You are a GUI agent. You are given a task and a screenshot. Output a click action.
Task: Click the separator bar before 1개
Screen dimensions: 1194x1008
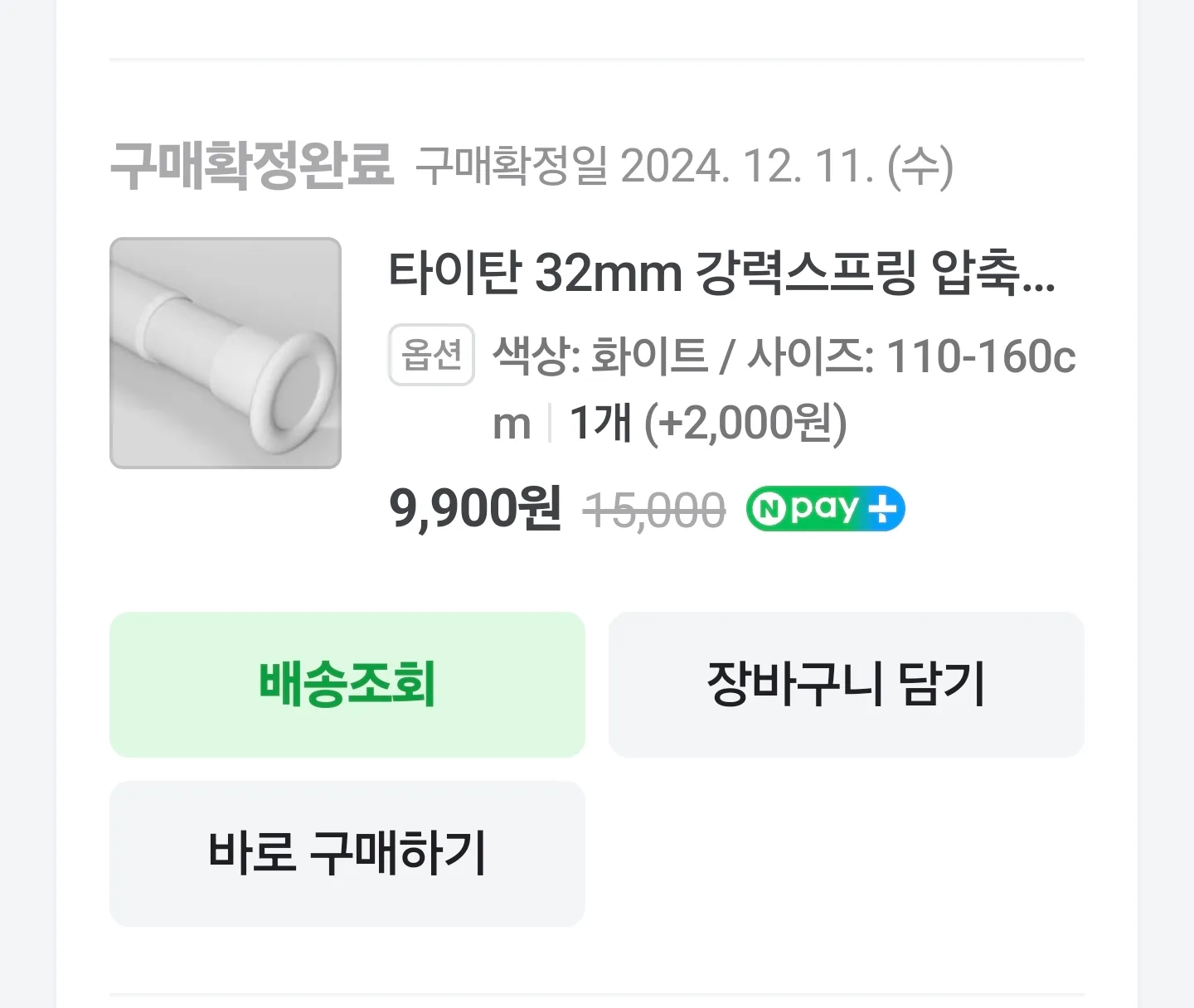click(x=549, y=424)
